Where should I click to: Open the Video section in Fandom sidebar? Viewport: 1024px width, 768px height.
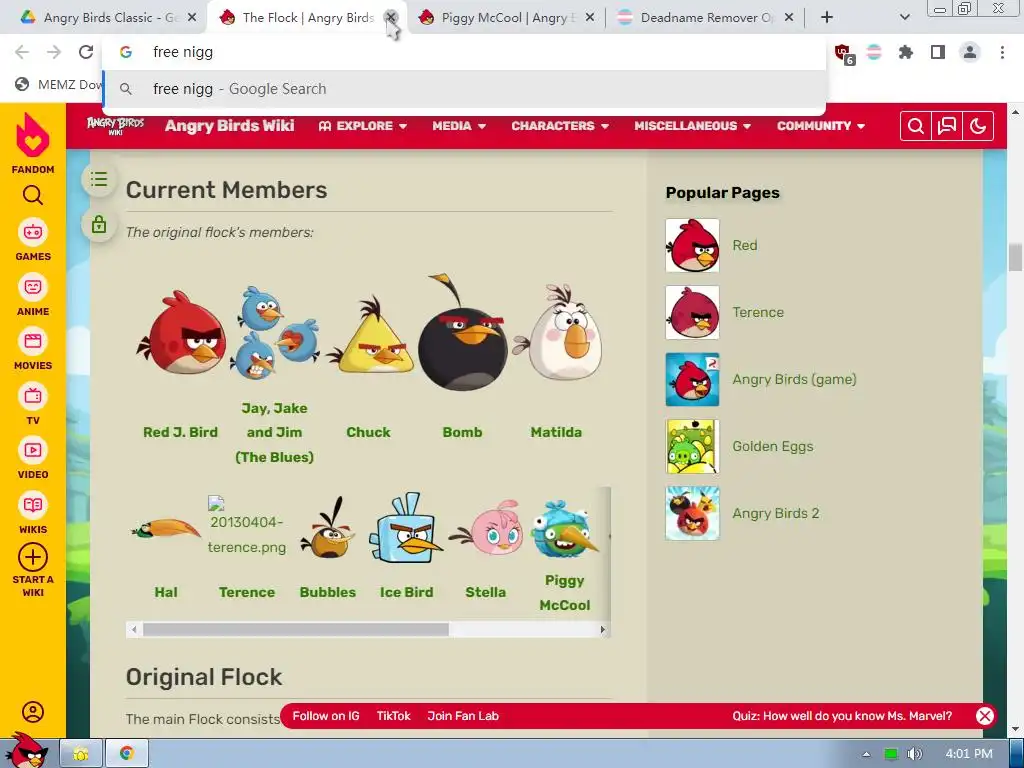pyautogui.click(x=33, y=458)
